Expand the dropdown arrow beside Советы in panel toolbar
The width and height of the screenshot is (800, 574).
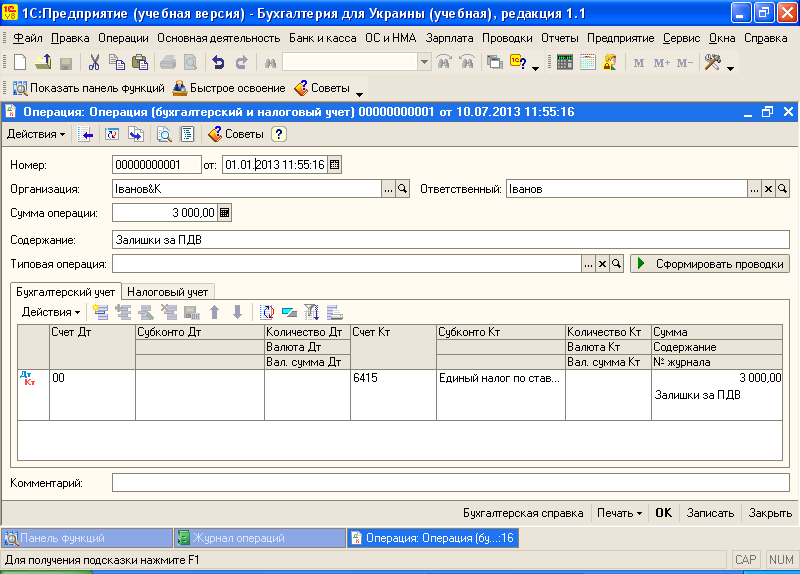[359, 94]
